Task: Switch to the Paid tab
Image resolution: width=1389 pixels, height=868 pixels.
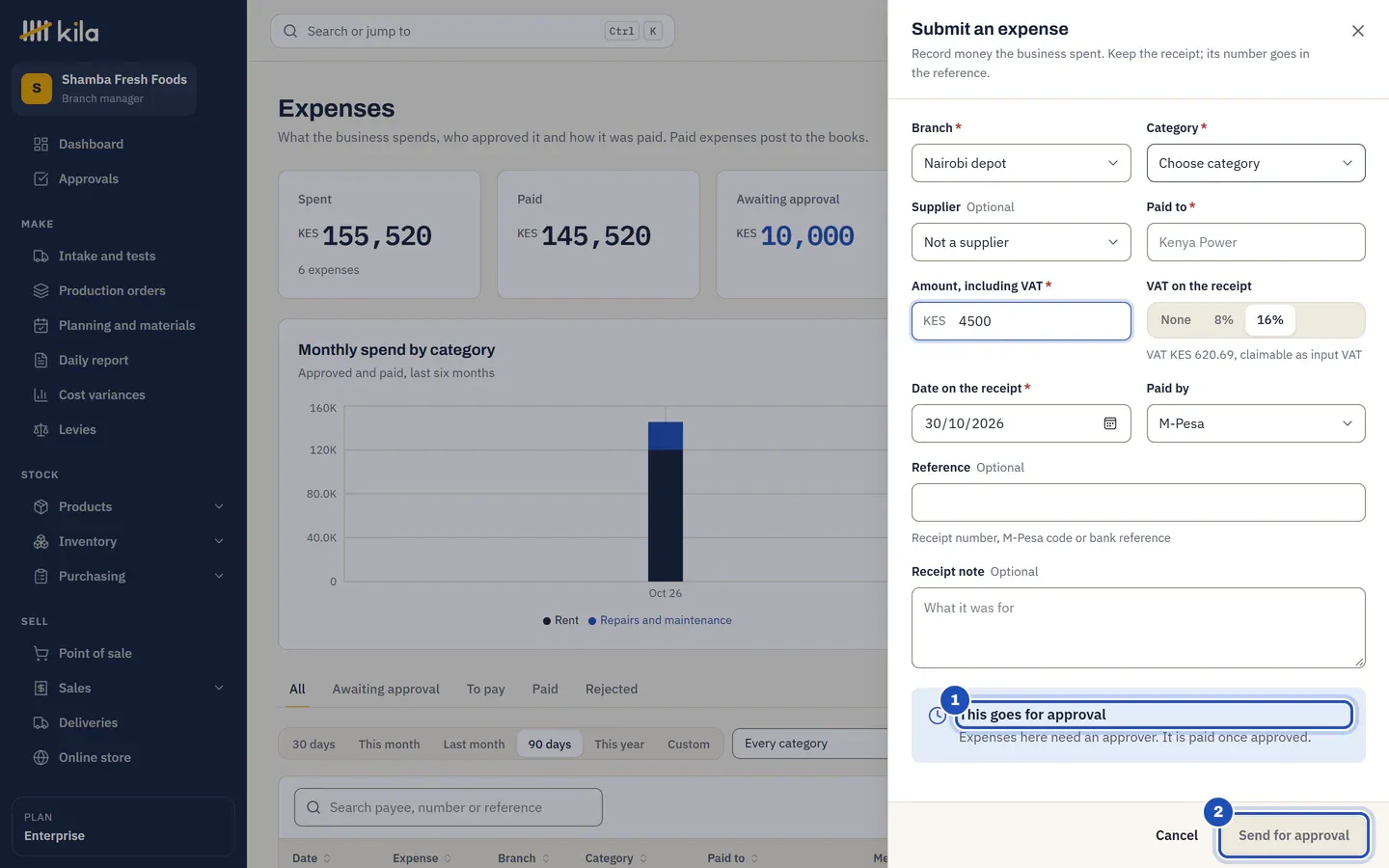Action: pos(545,689)
